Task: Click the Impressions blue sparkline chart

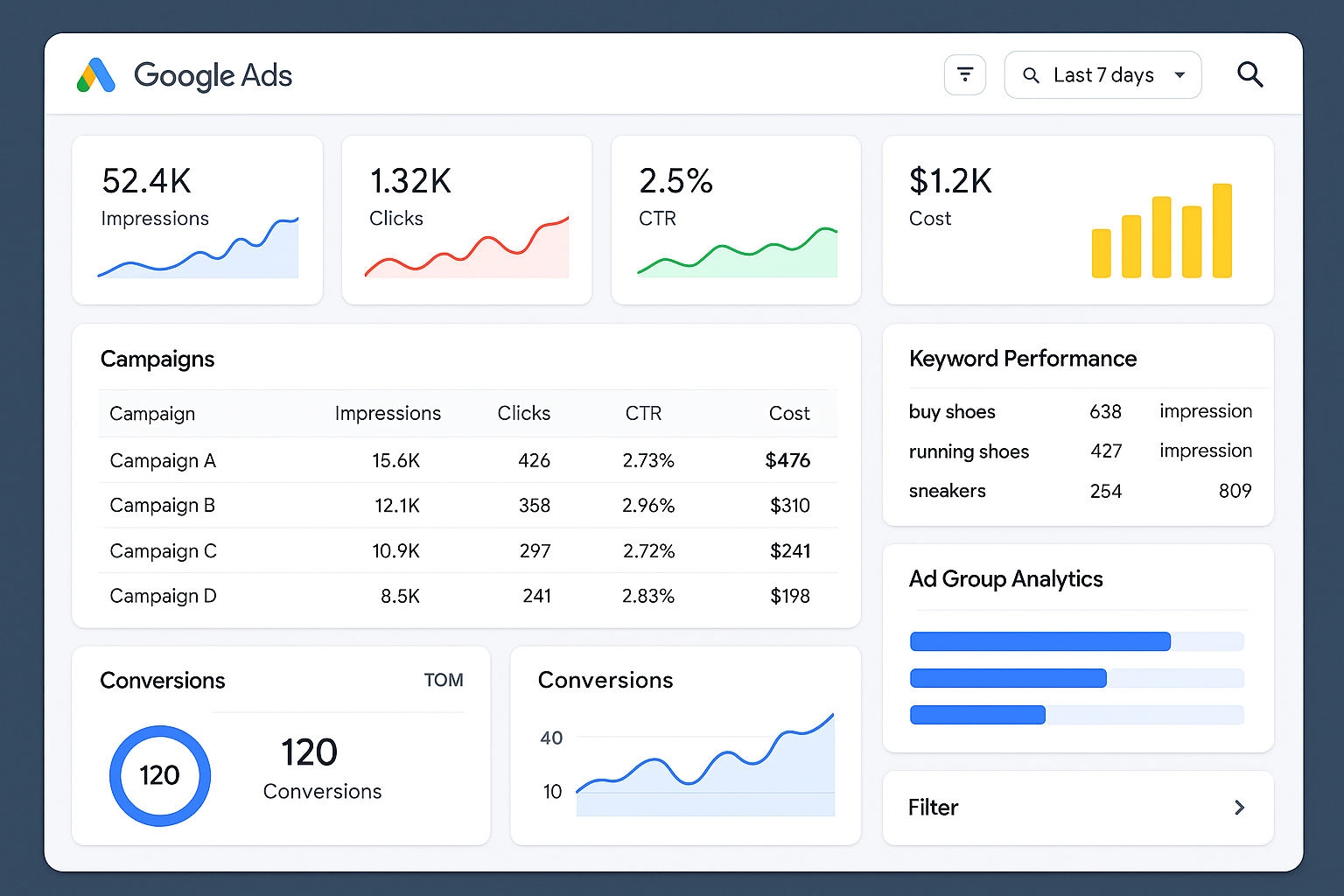Action: 199,251
